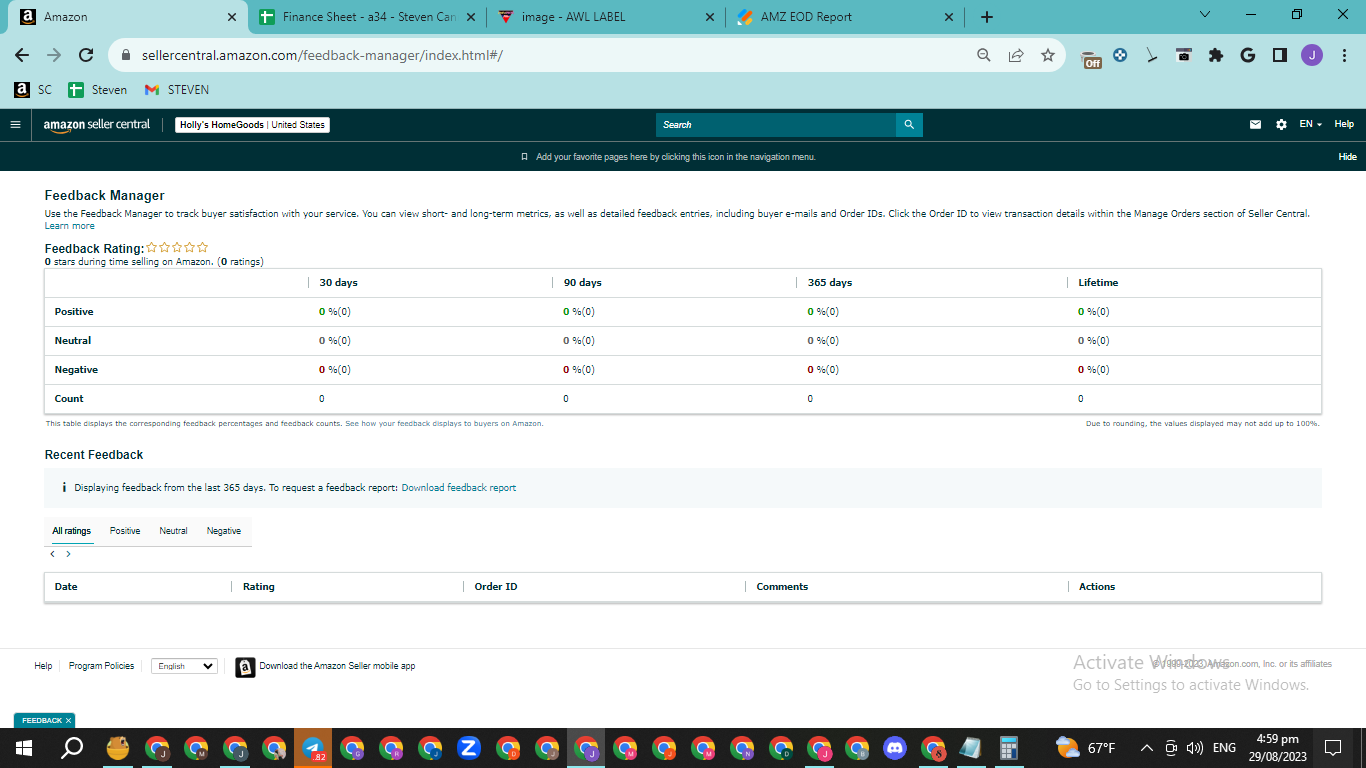Open Zoom from the taskbar

point(469,748)
